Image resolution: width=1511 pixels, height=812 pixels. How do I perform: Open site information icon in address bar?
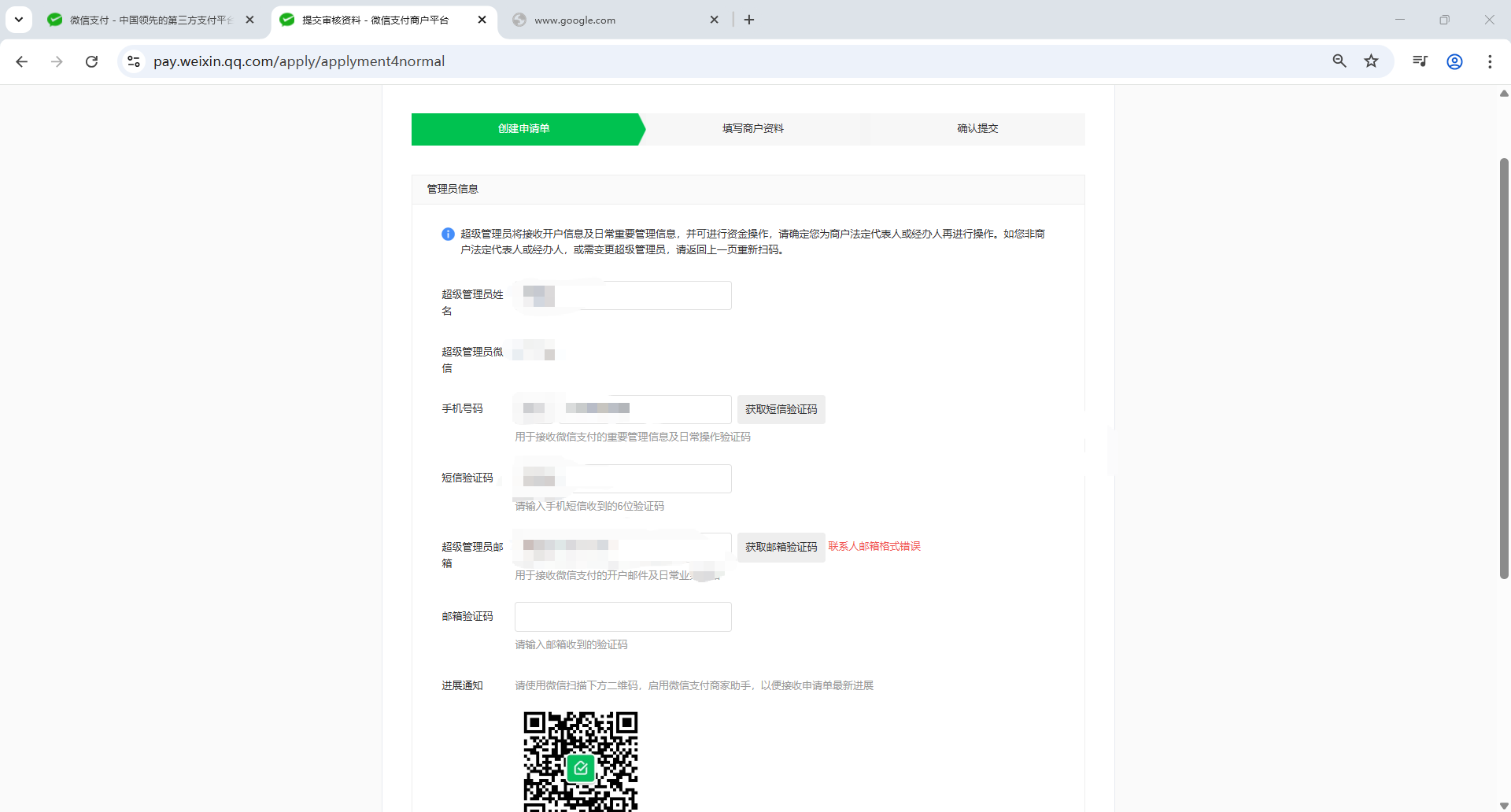pos(134,61)
